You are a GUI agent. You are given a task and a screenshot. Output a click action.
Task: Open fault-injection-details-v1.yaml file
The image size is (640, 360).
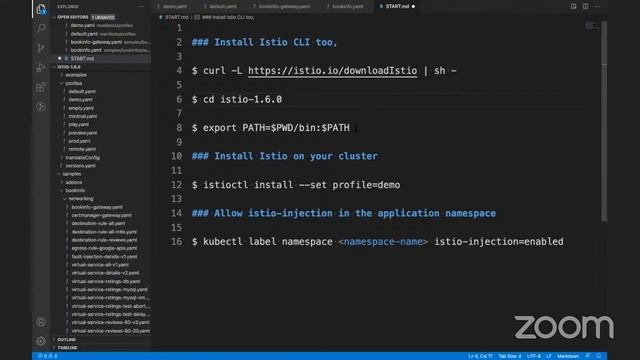click(104, 256)
